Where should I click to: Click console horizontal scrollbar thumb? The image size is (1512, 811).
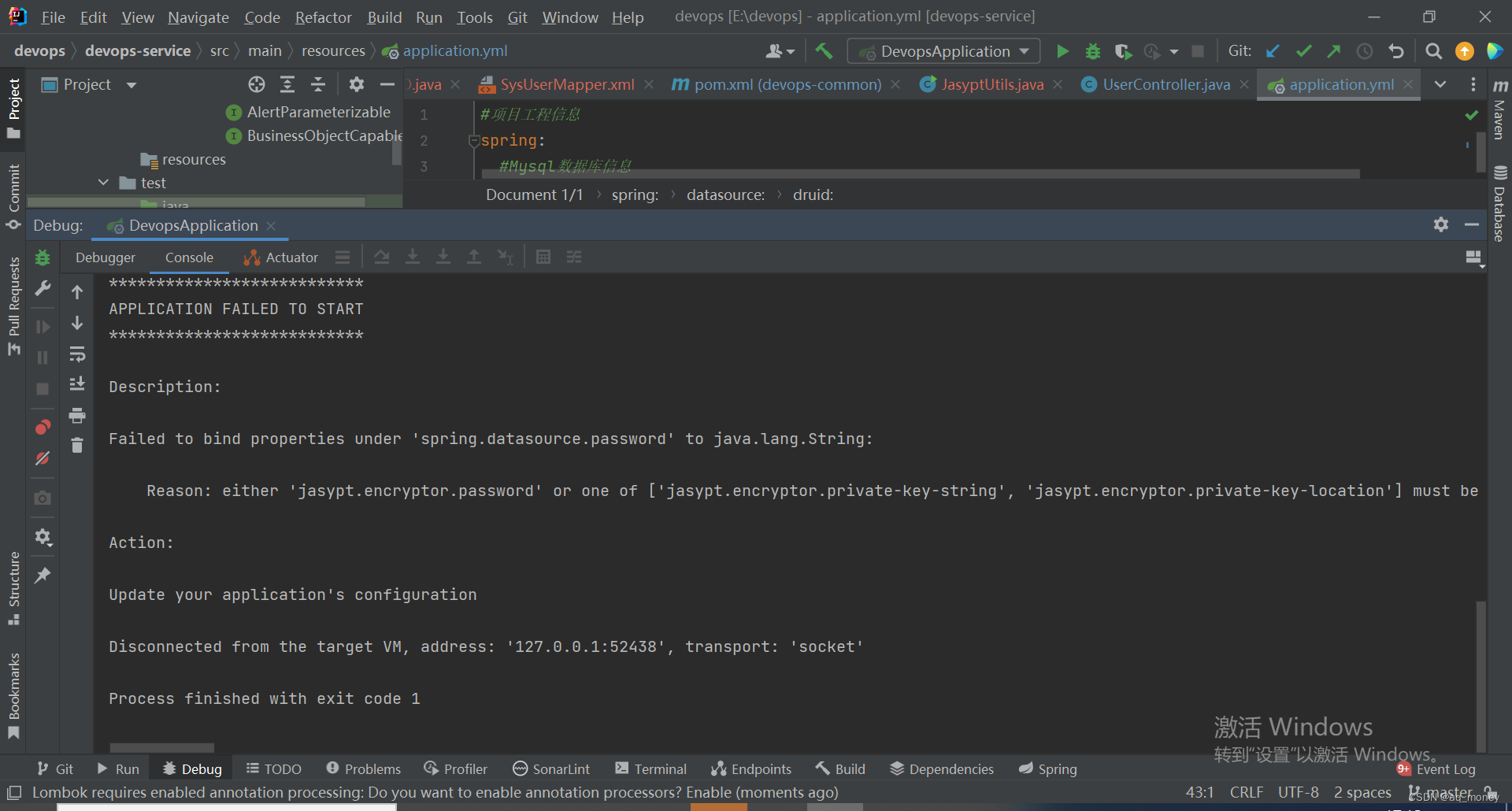point(161,747)
